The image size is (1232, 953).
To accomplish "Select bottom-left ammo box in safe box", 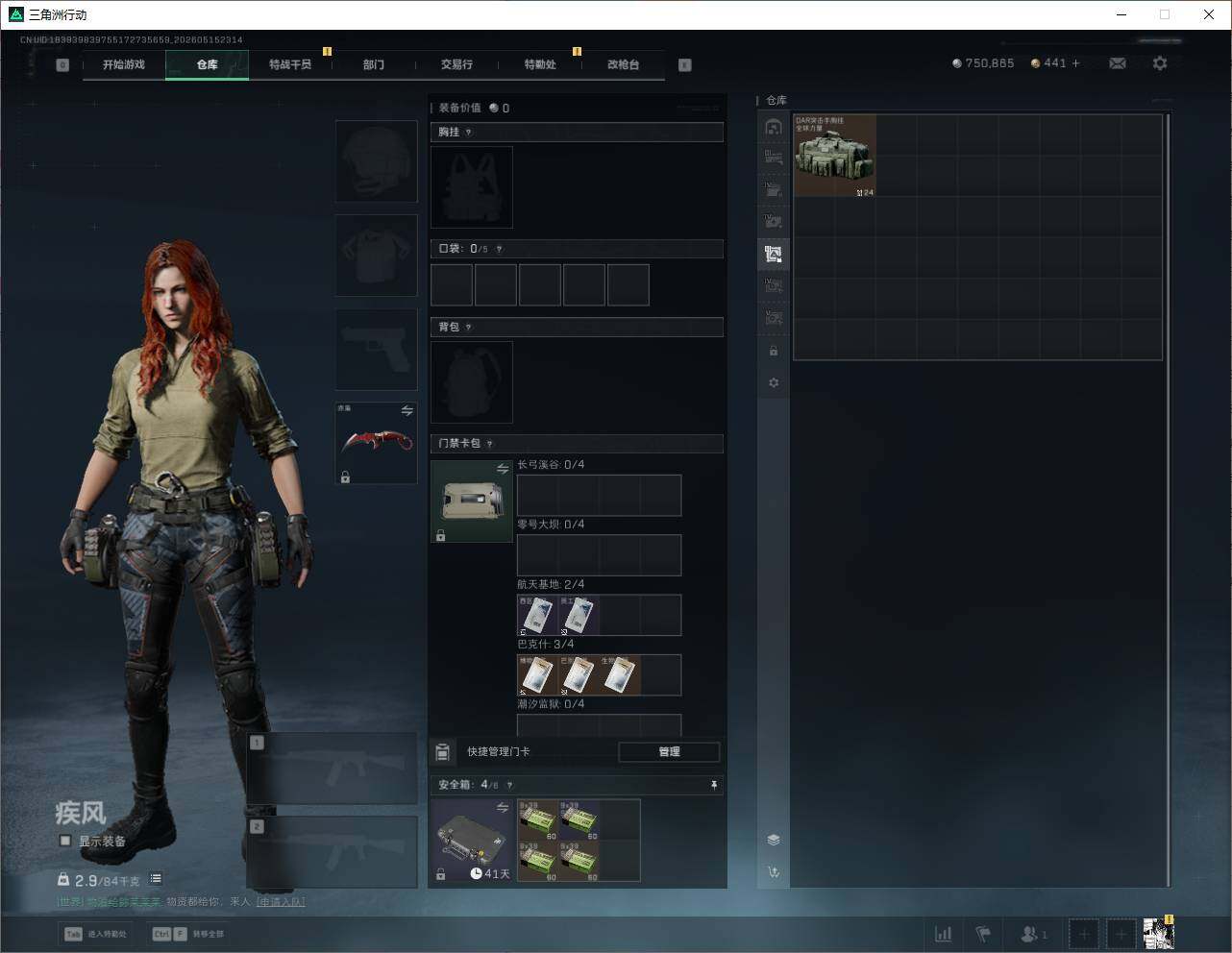I will pyautogui.click(x=538, y=862).
